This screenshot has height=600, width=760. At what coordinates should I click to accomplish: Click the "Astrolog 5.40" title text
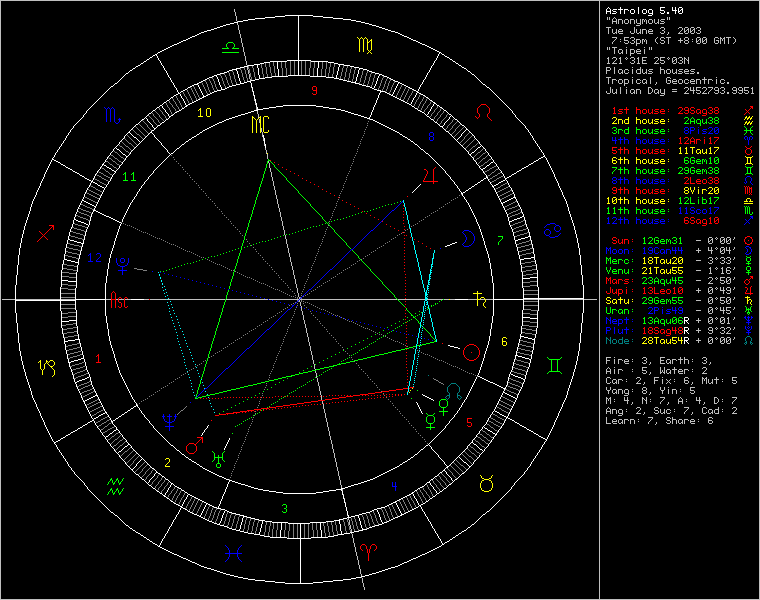641,11
